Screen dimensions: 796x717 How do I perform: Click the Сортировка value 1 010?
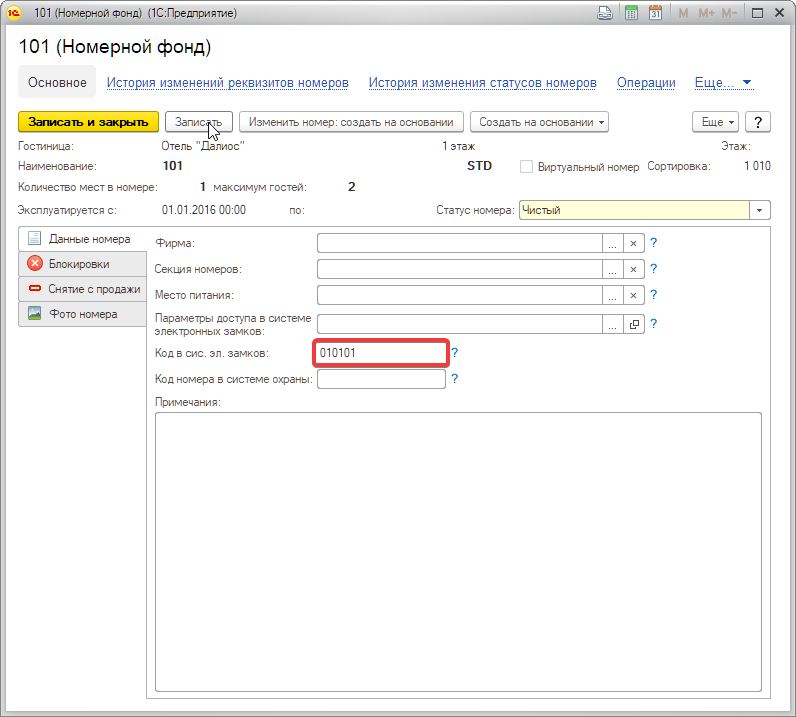(x=757, y=166)
